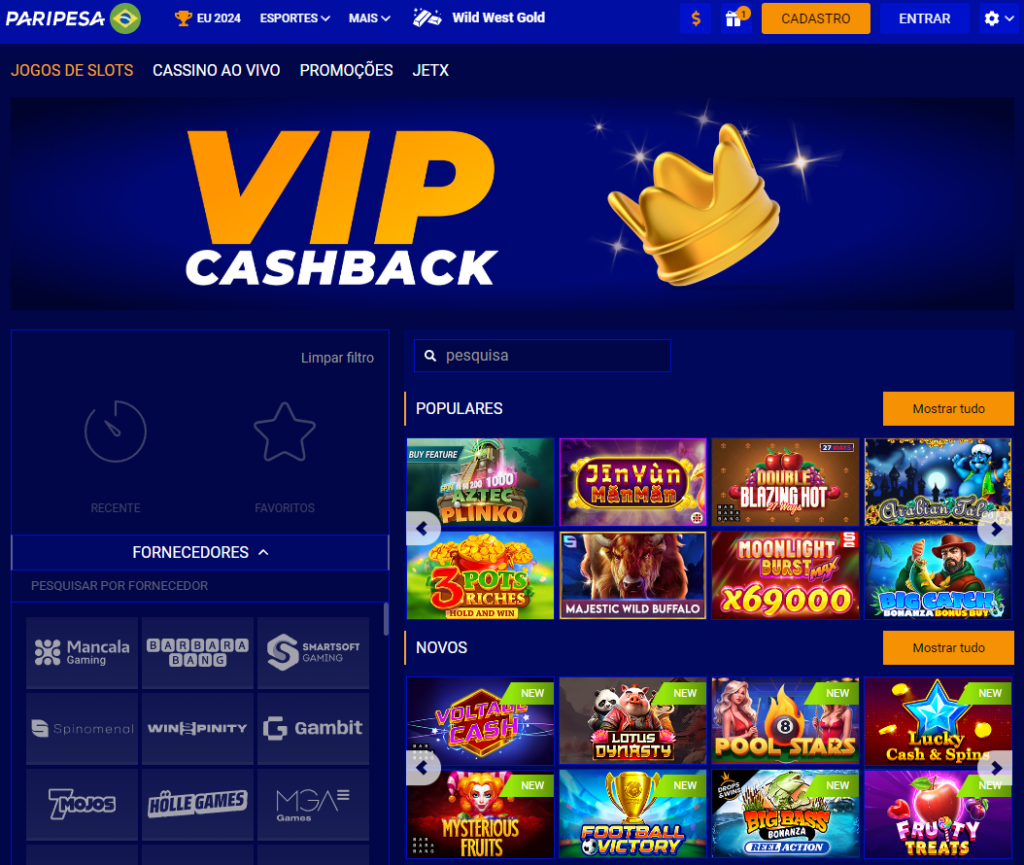Filter by the Barbara Bang provider
The height and width of the screenshot is (865, 1024).
coord(198,653)
